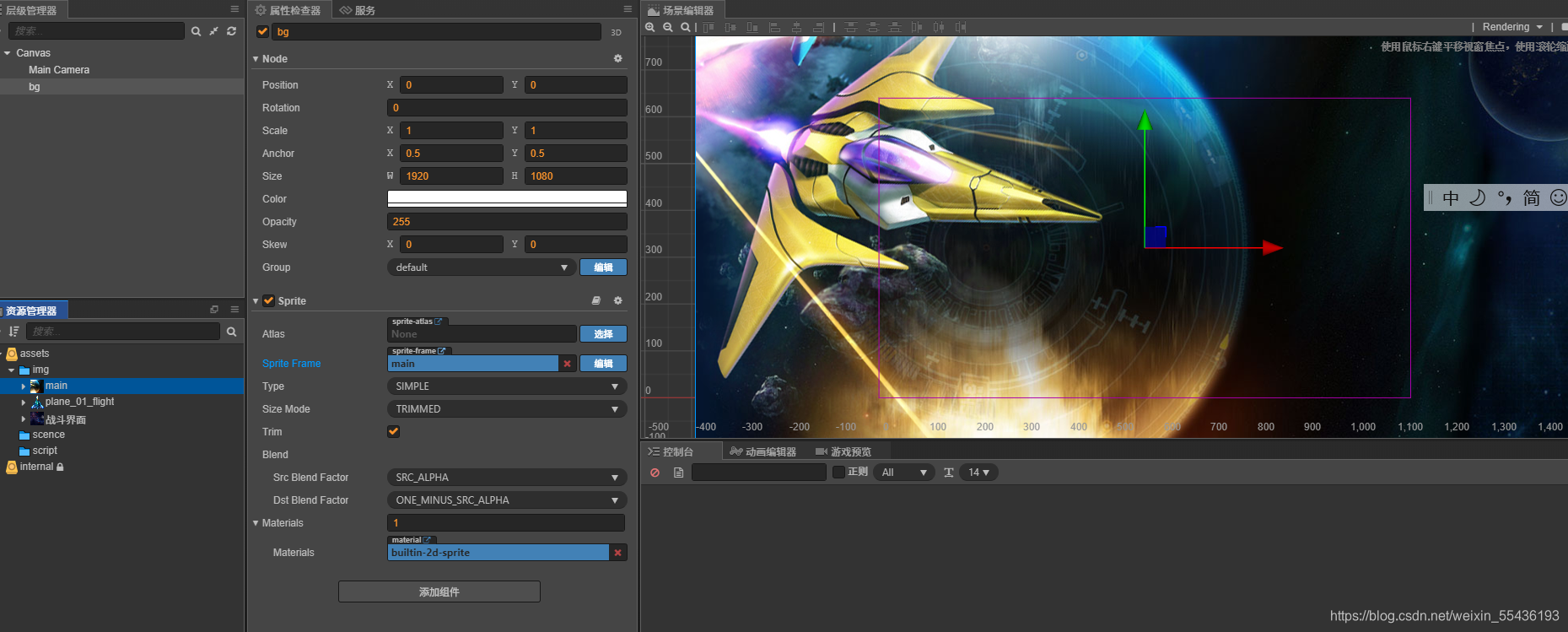Toggle the Sprite component enabled checkbox
Screen dimensions: 1568x632
tap(268, 300)
